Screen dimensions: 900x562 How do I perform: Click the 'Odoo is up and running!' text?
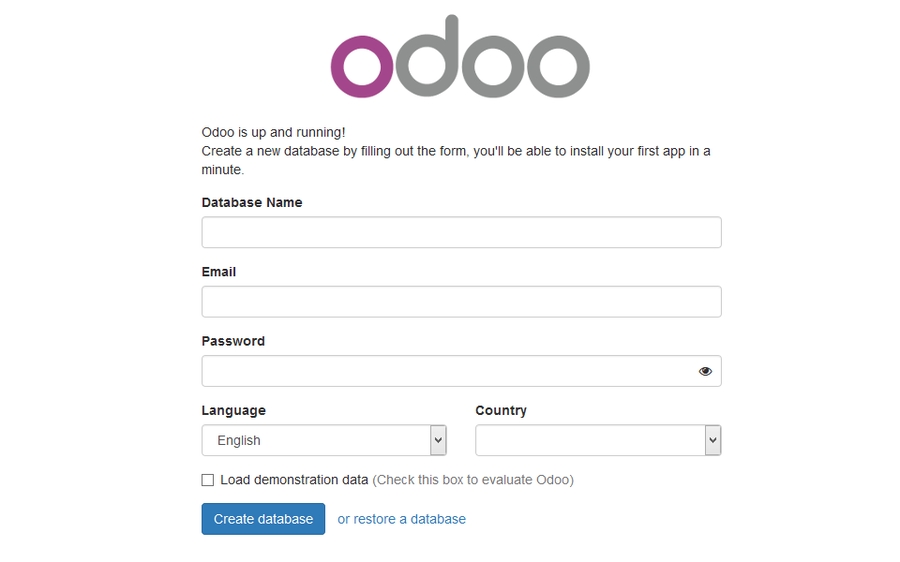point(273,132)
